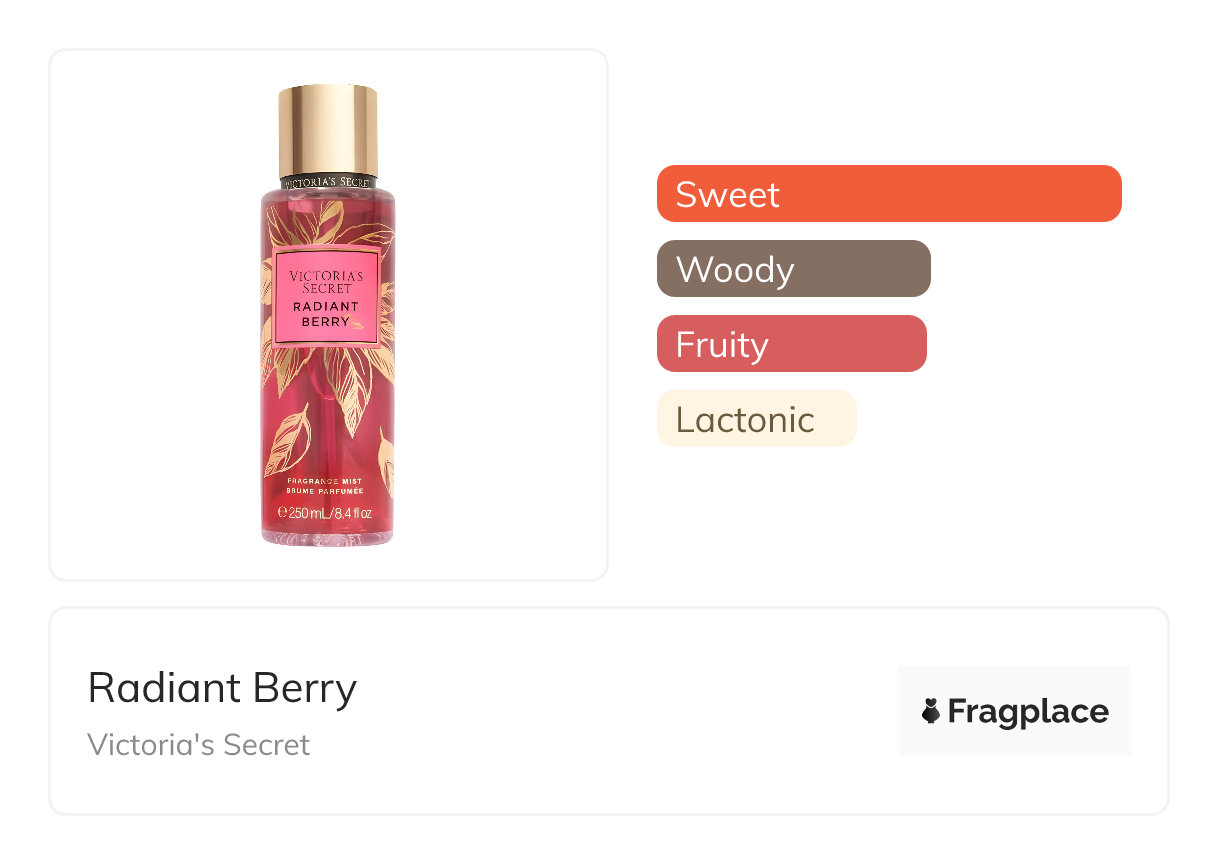Screen dimensions: 1218x864
Task: Click the word Lactonic in the cream bar
Action: point(745,419)
